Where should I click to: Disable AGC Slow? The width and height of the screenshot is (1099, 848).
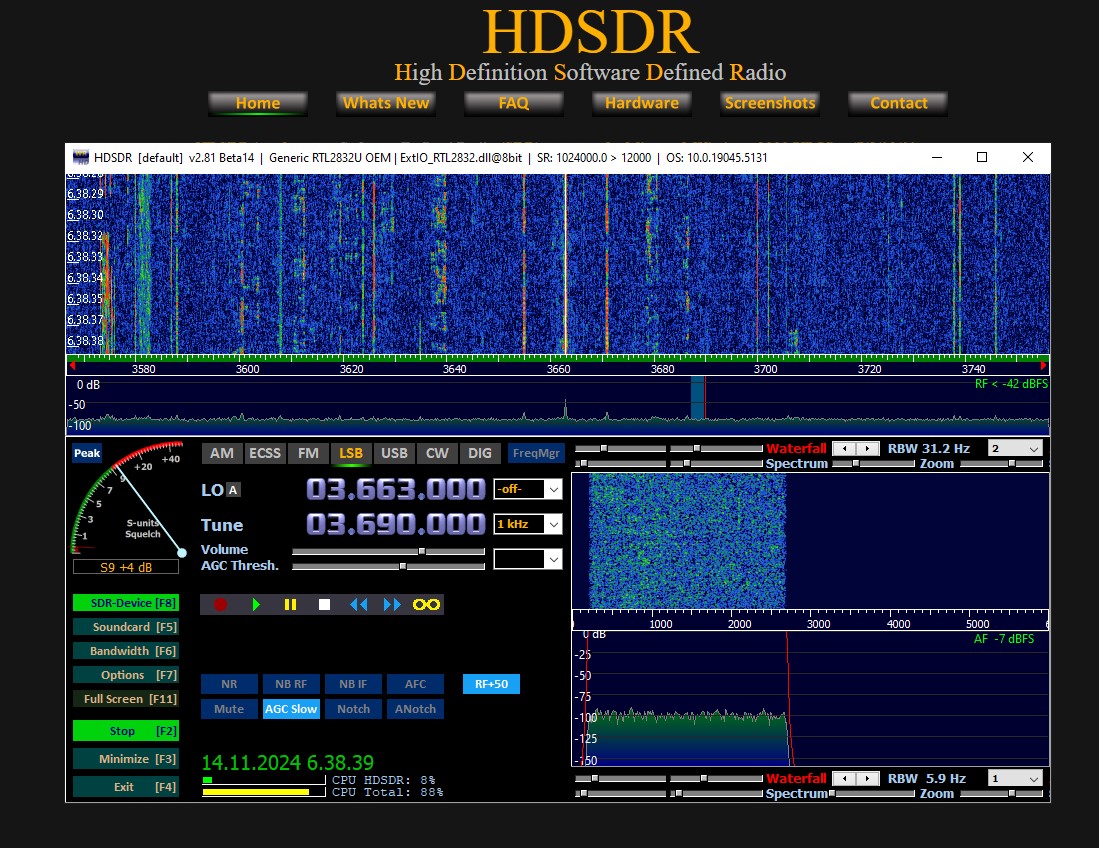click(x=291, y=709)
